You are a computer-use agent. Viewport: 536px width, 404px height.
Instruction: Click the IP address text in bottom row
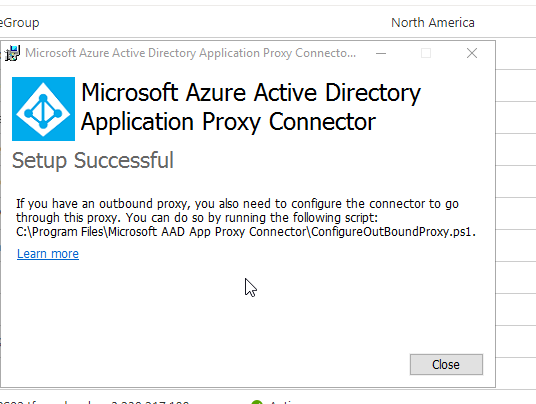pos(150,402)
